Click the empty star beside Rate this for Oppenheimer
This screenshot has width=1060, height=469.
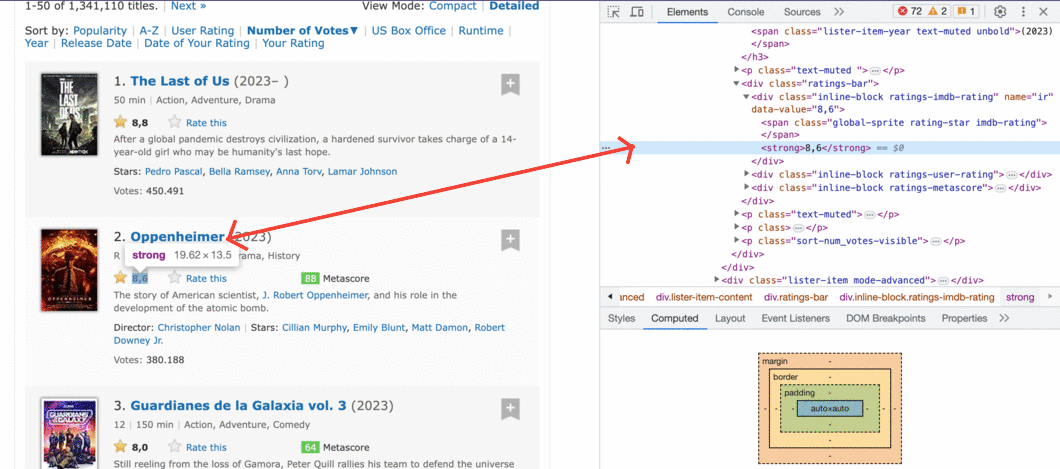tap(174, 278)
